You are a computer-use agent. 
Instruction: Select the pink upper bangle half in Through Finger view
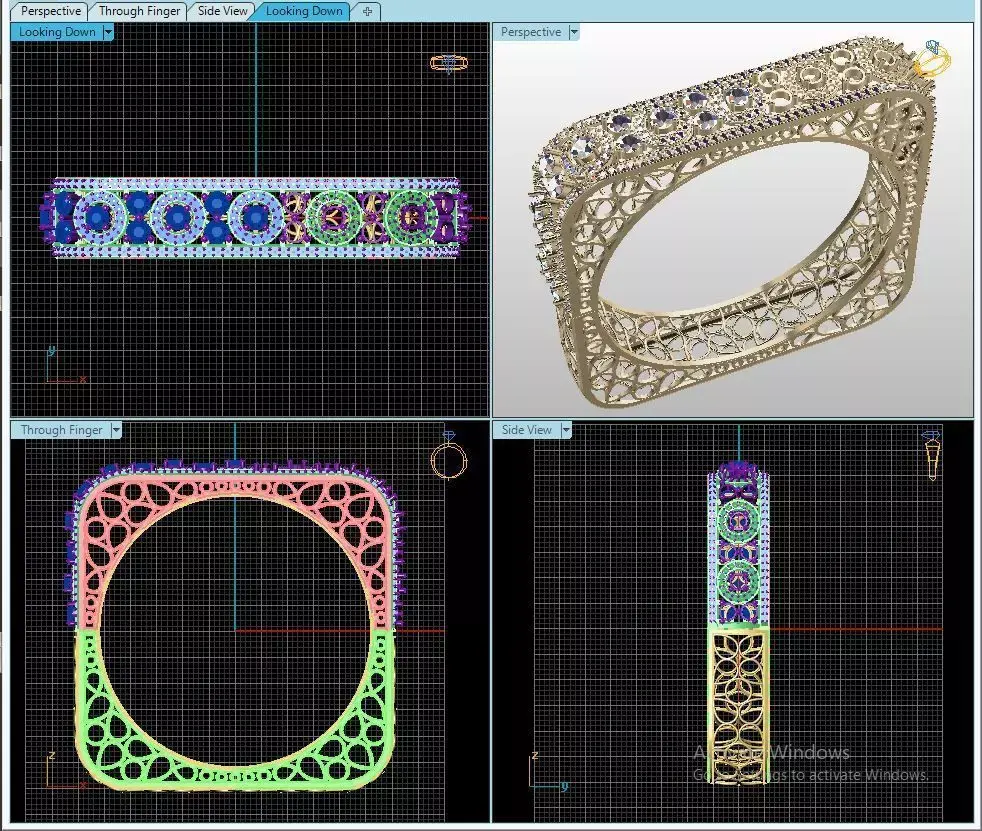coord(235,488)
